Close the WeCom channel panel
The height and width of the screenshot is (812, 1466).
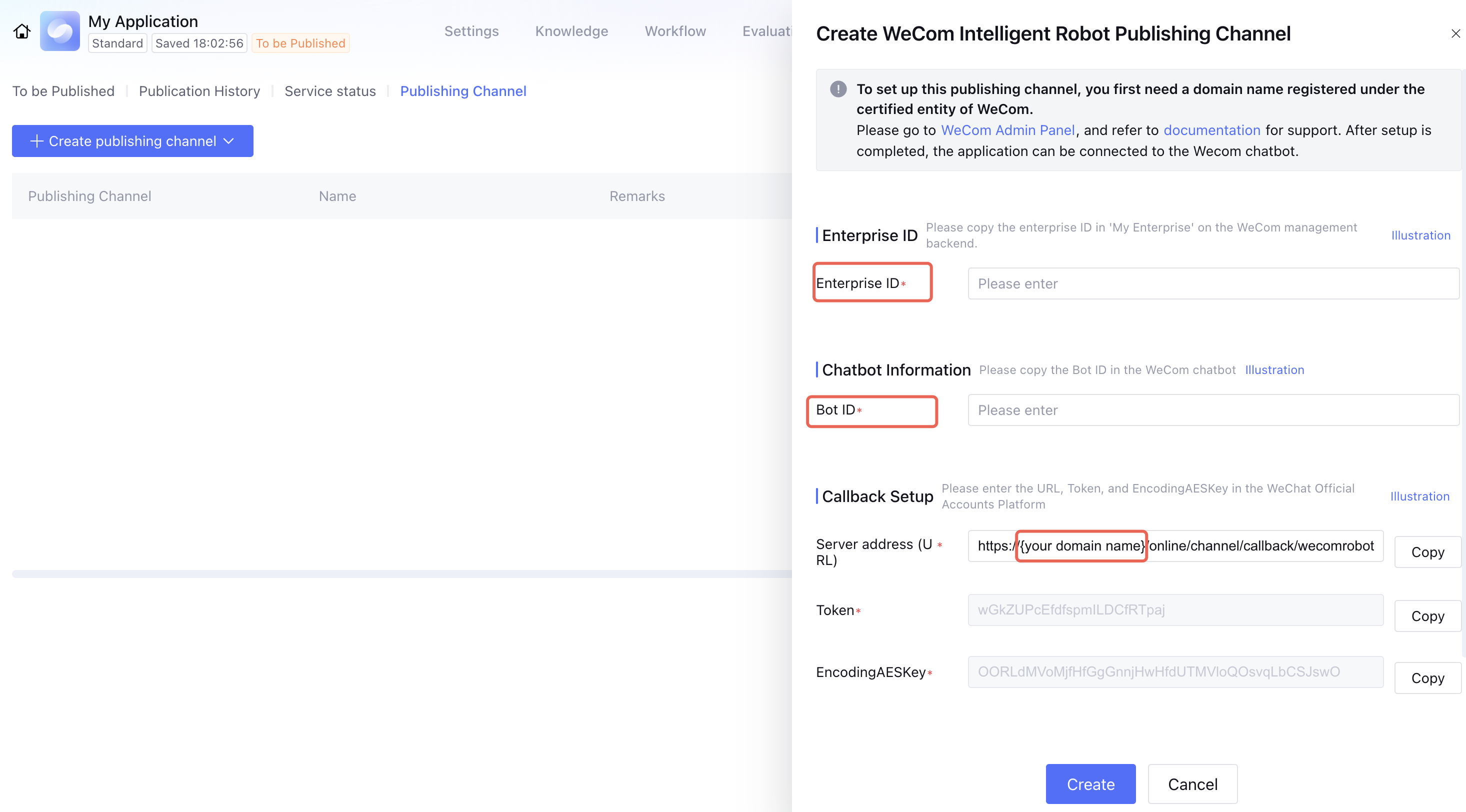(x=1455, y=33)
